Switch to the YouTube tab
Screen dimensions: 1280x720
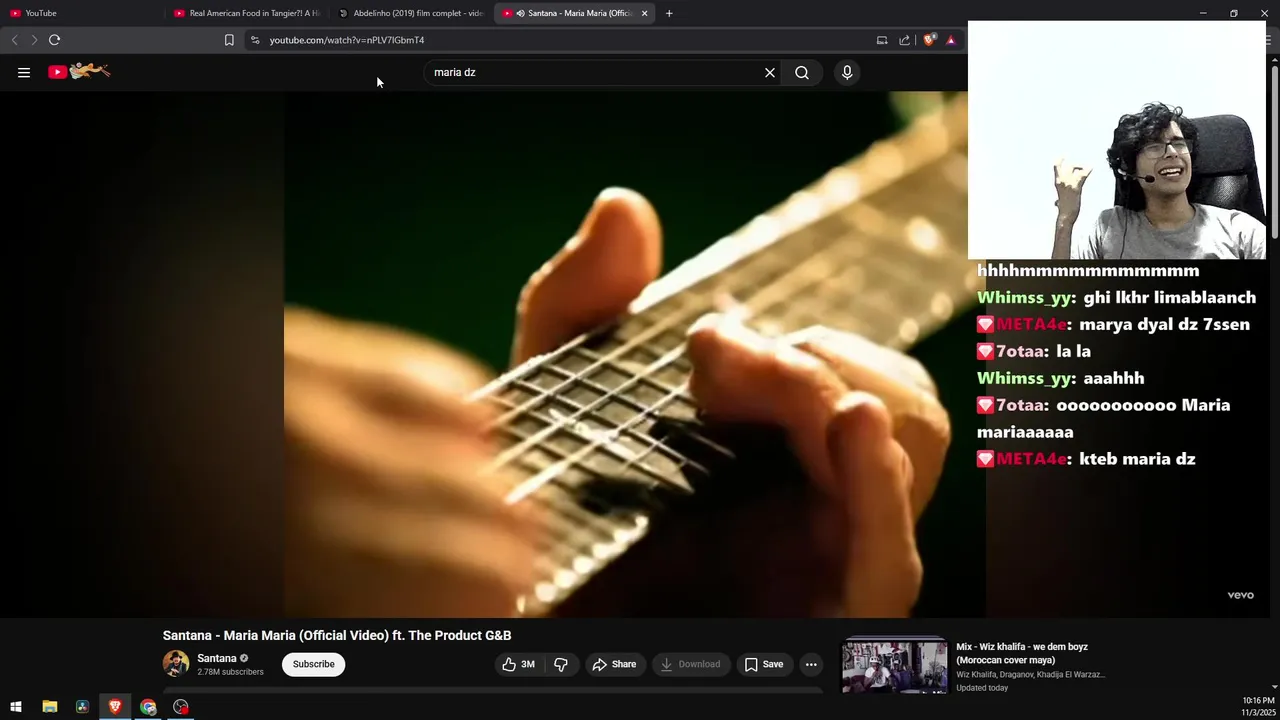pyautogui.click(x=80, y=13)
